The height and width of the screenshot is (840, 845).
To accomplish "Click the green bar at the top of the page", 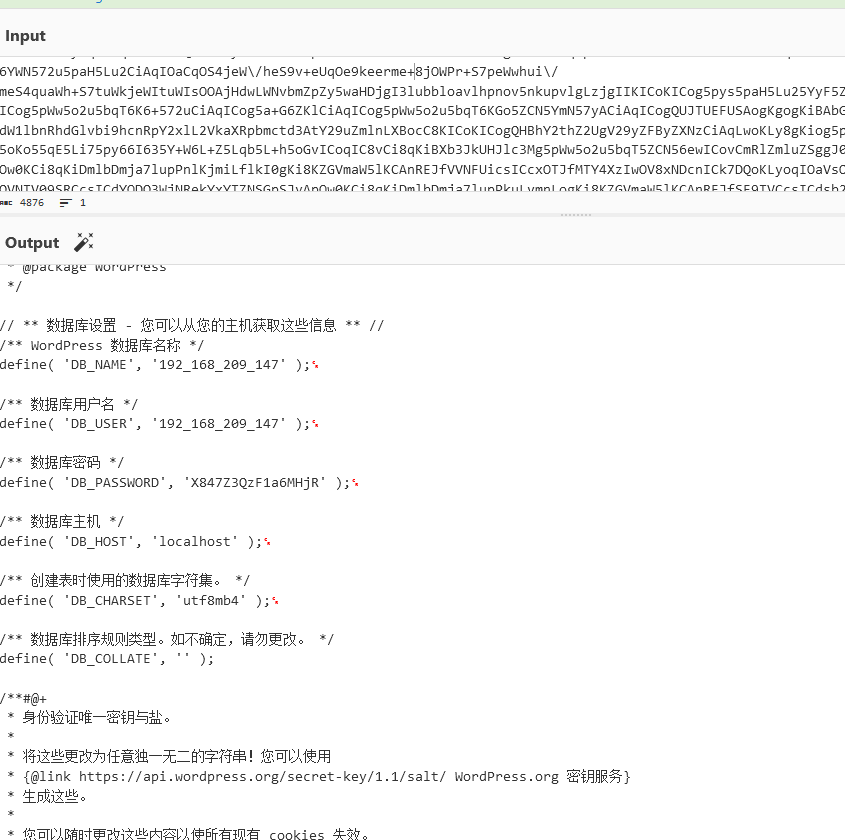I will [422, 4].
